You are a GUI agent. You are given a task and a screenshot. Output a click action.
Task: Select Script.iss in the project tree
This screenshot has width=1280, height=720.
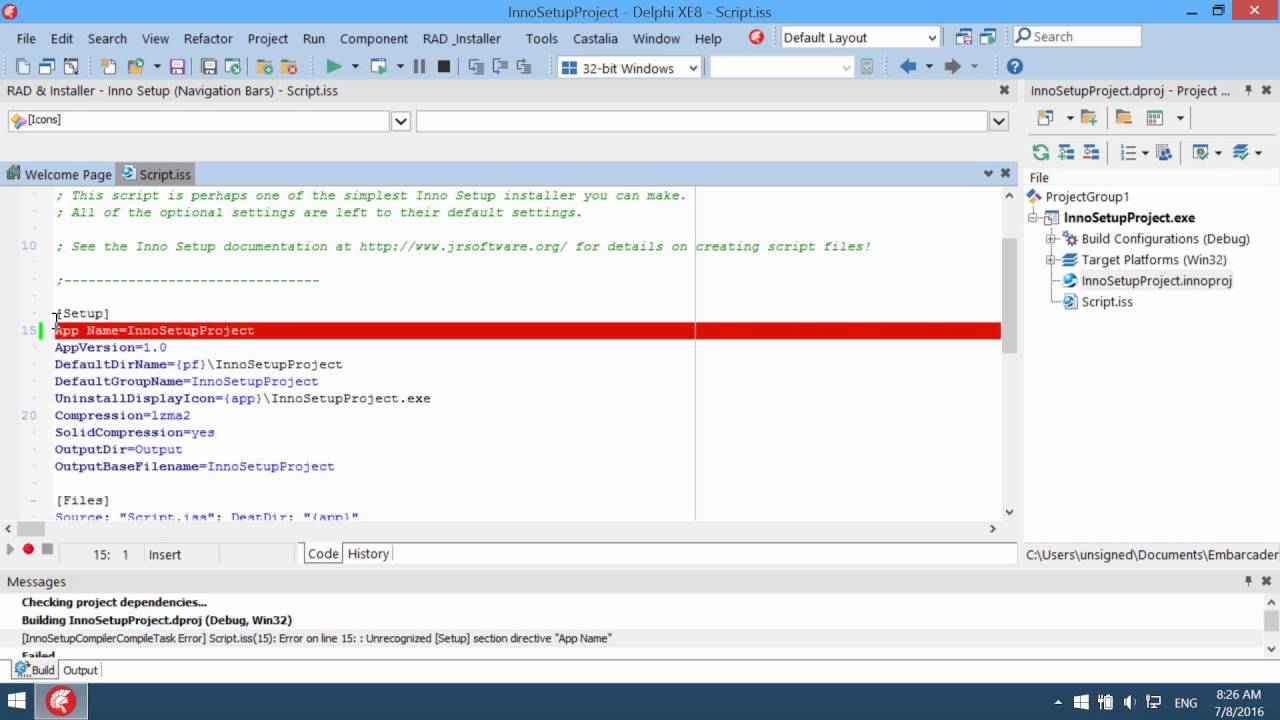(x=1107, y=302)
